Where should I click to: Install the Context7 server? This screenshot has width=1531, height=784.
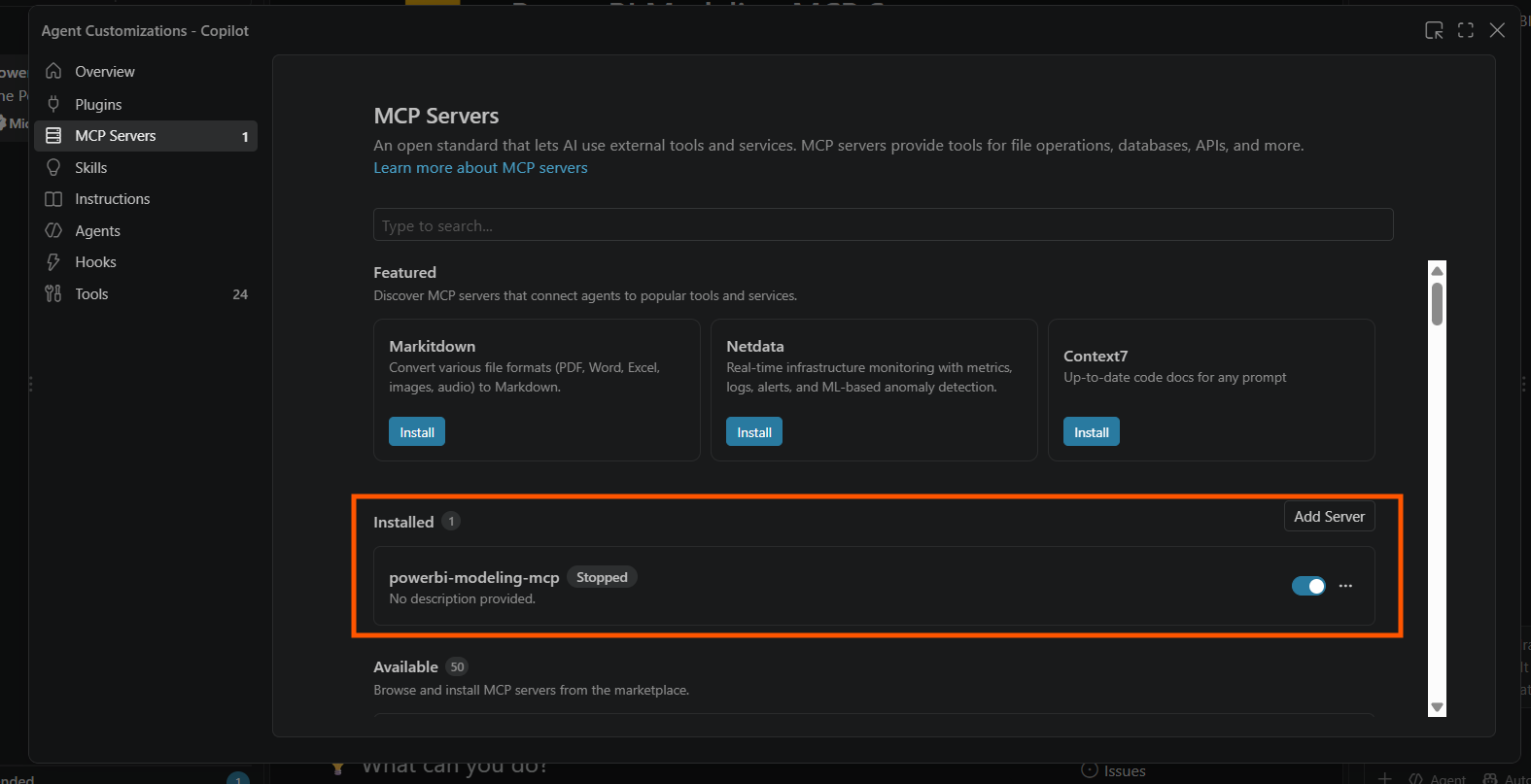(x=1092, y=432)
